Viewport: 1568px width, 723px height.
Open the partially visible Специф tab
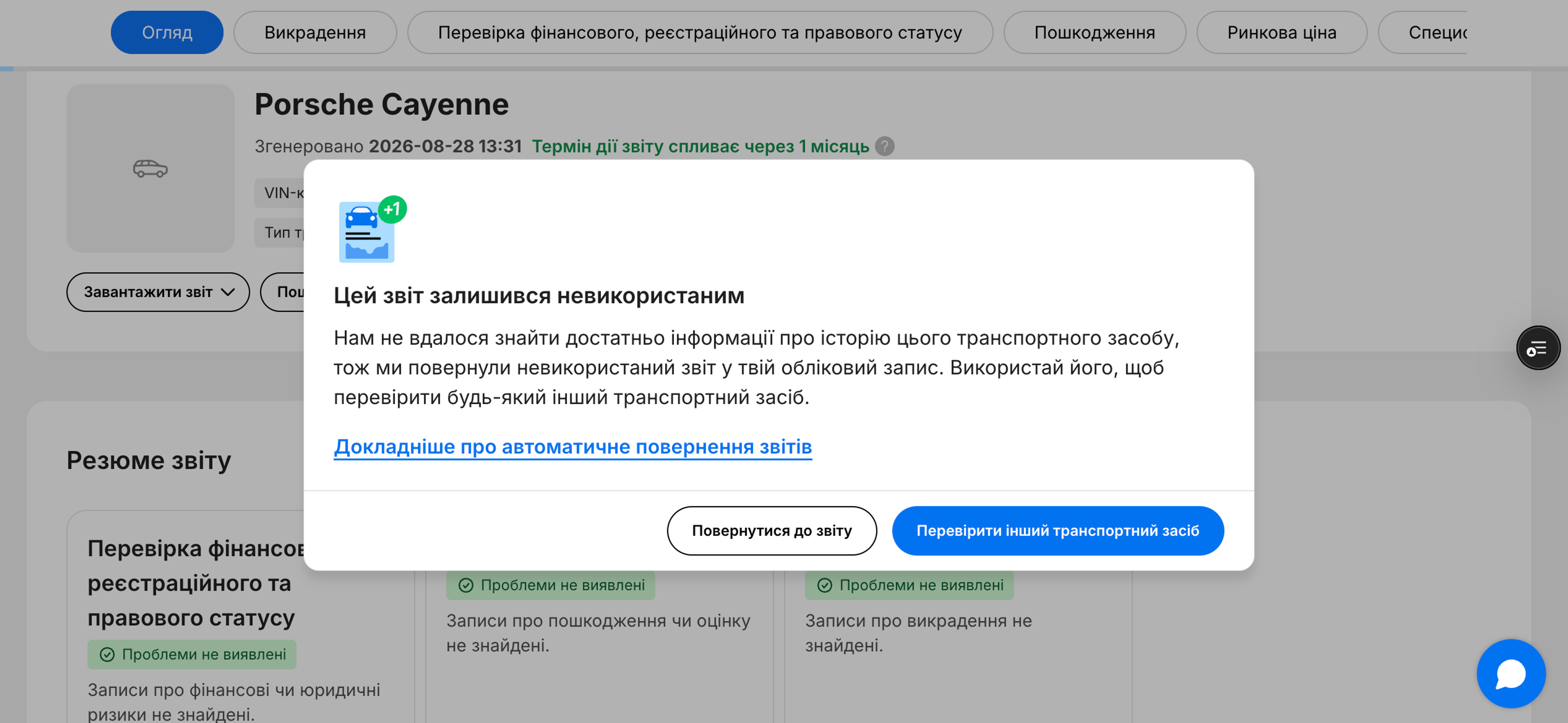(1423, 32)
